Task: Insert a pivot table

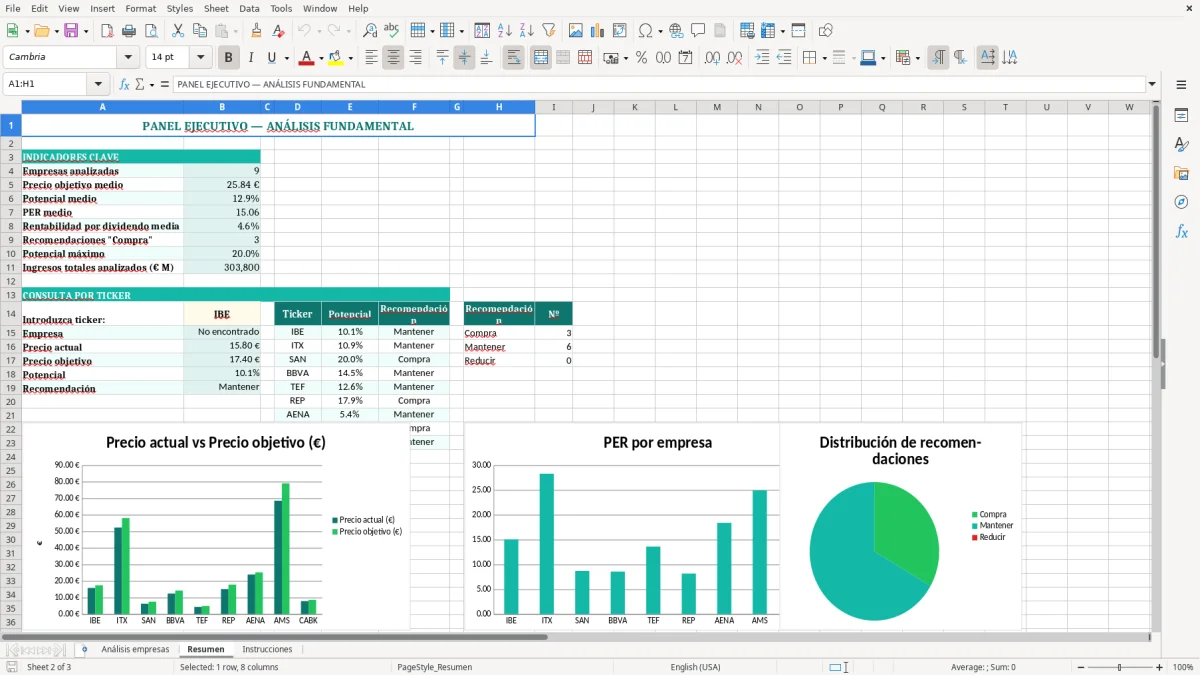Action: (x=620, y=31)
